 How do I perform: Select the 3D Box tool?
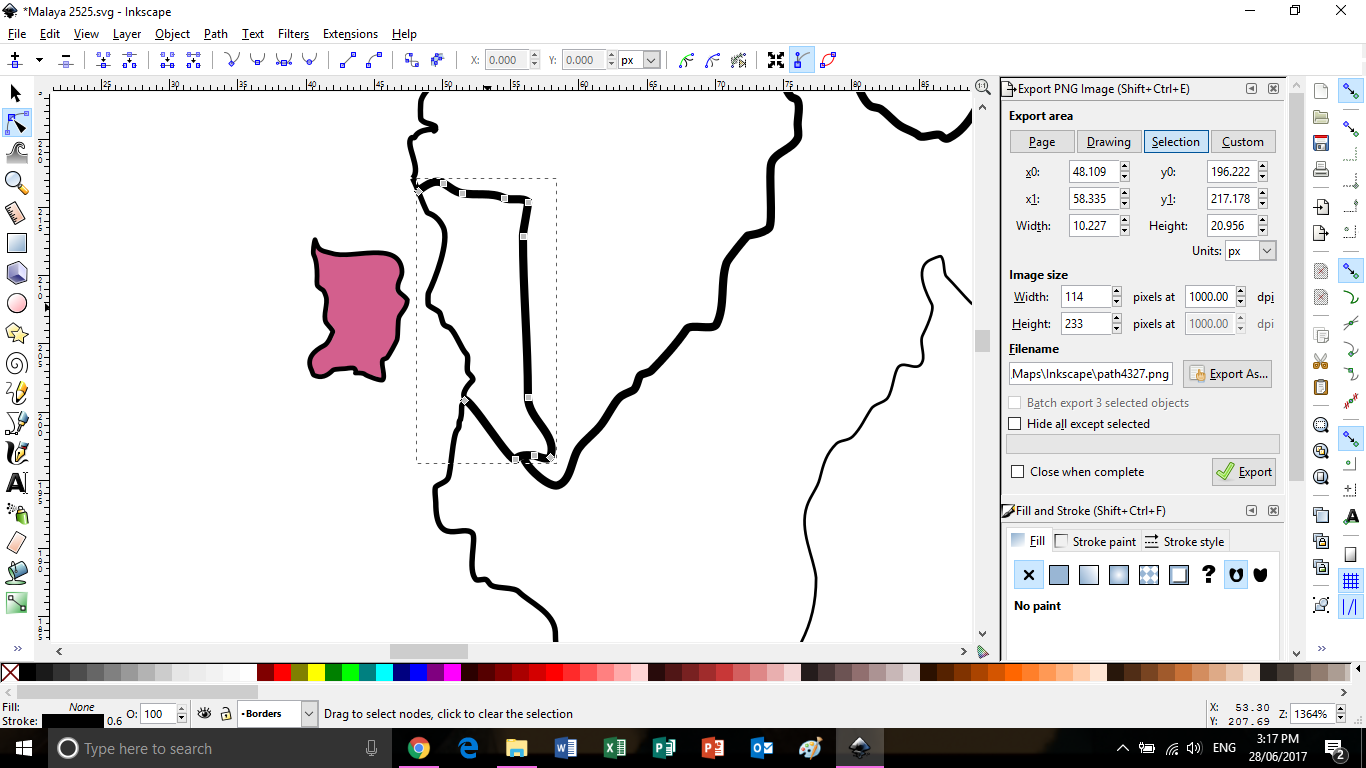click(16, 273)
